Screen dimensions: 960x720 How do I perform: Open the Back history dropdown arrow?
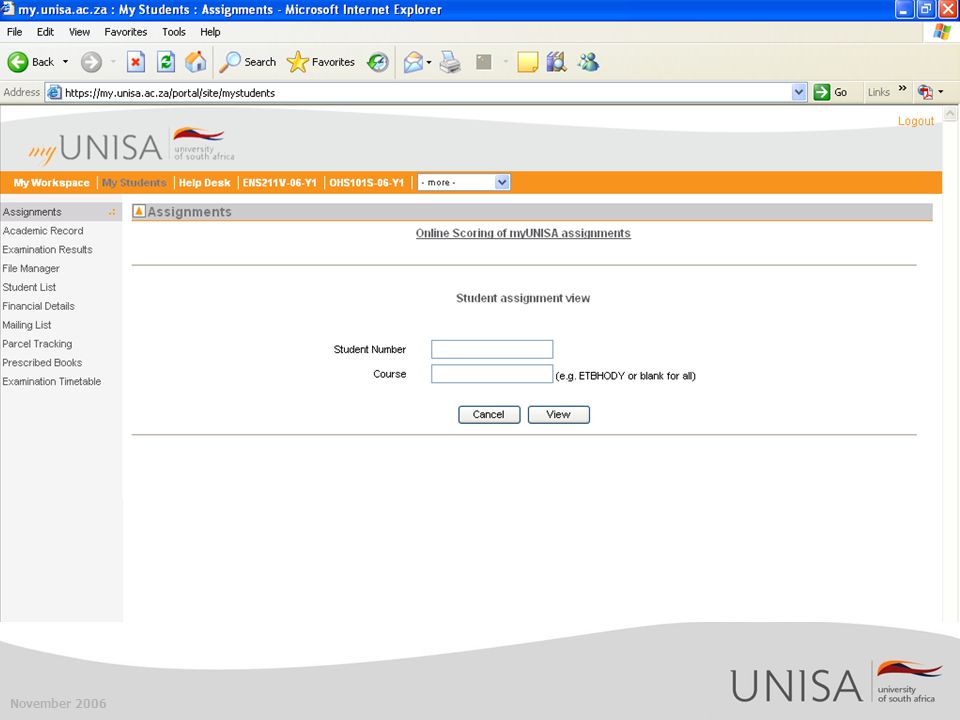(66, 62)
